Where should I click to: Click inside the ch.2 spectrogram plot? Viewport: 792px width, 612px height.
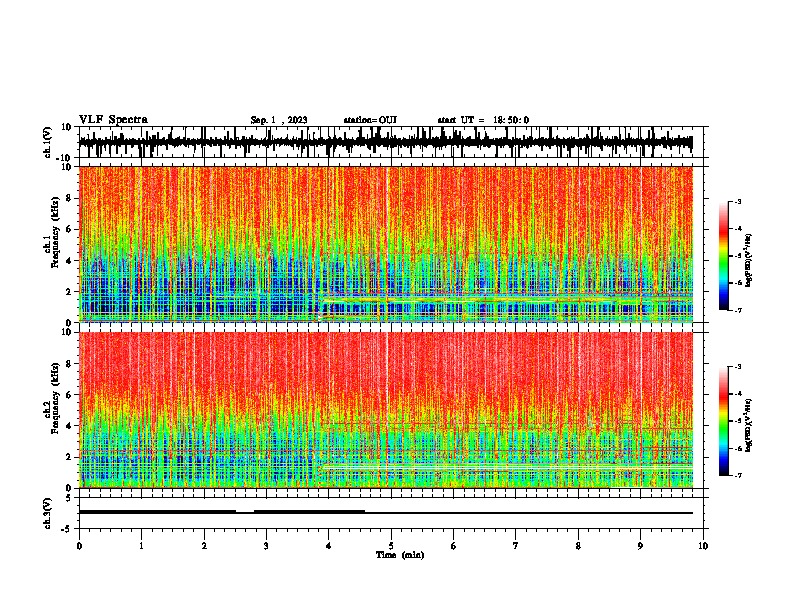386,410
